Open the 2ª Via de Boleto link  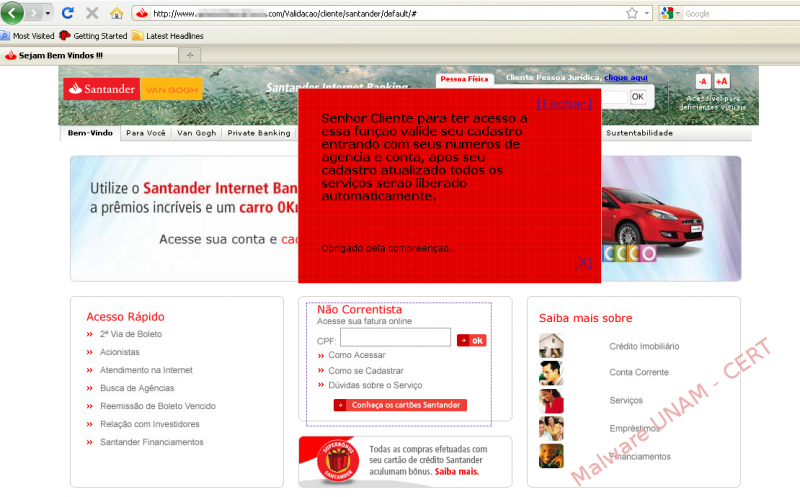(131, 334)
